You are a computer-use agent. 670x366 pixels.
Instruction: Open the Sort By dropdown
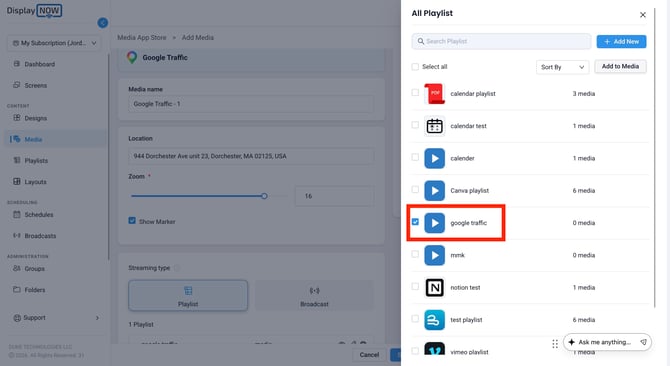562,67
